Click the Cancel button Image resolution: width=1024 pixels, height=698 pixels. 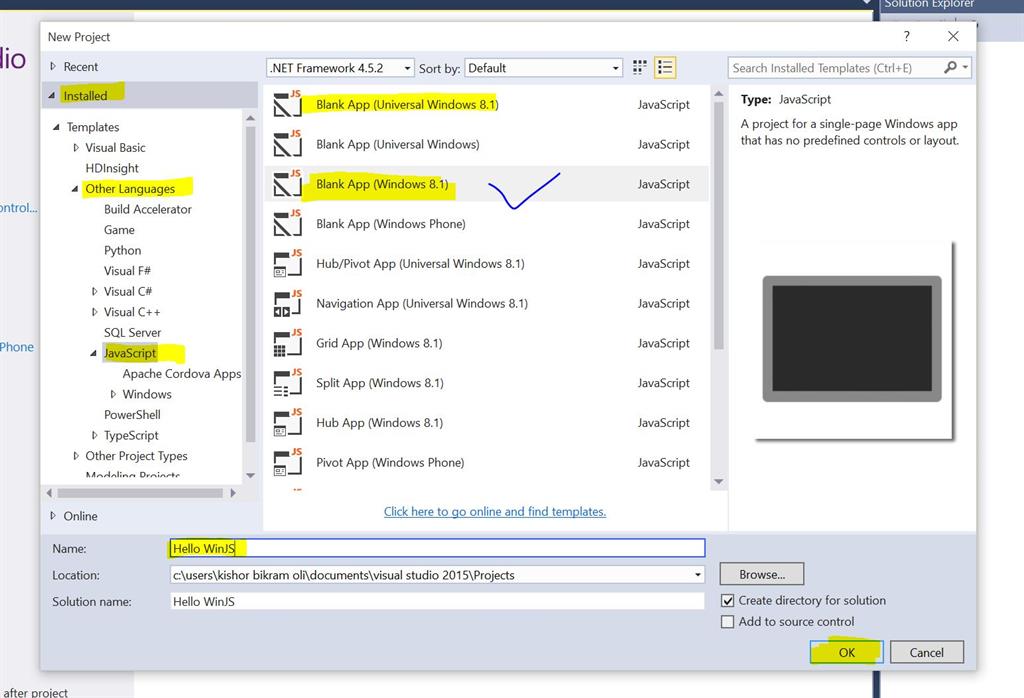pyautogui.click(x=926, y=652)
